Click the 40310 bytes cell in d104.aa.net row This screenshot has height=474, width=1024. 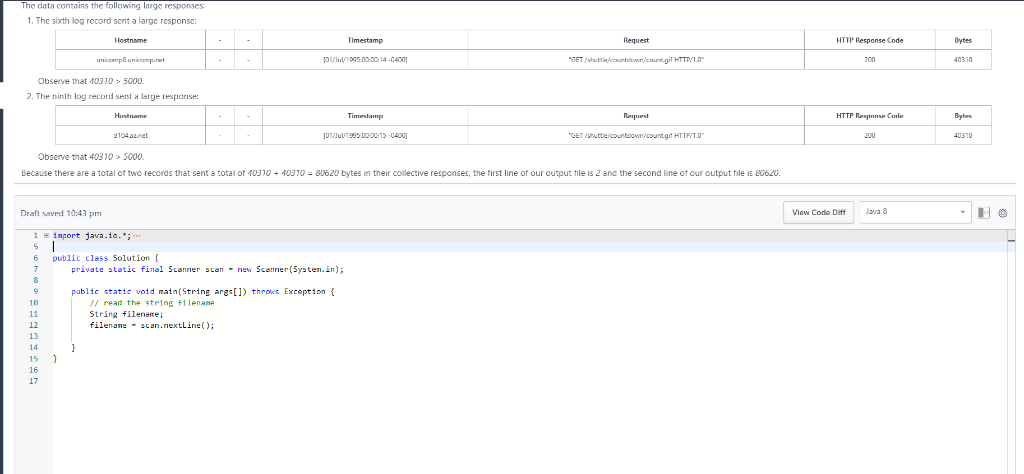click(x=963, y=135)
